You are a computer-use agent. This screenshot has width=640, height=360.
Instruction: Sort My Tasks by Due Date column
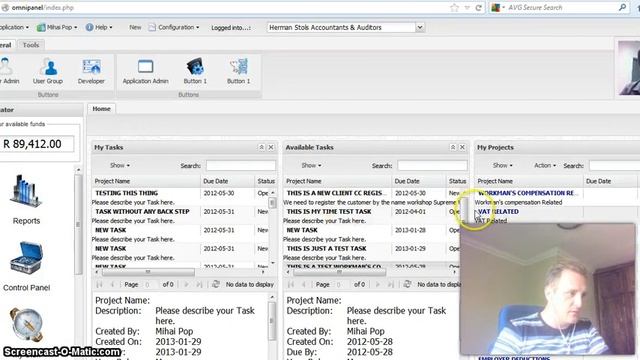point(227,181)
